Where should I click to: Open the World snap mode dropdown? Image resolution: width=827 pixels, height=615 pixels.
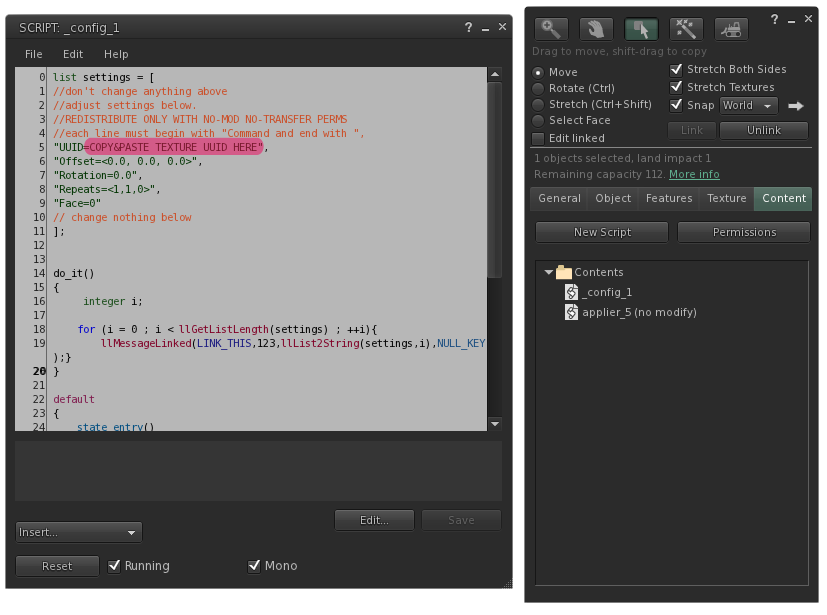pos(749,105)
